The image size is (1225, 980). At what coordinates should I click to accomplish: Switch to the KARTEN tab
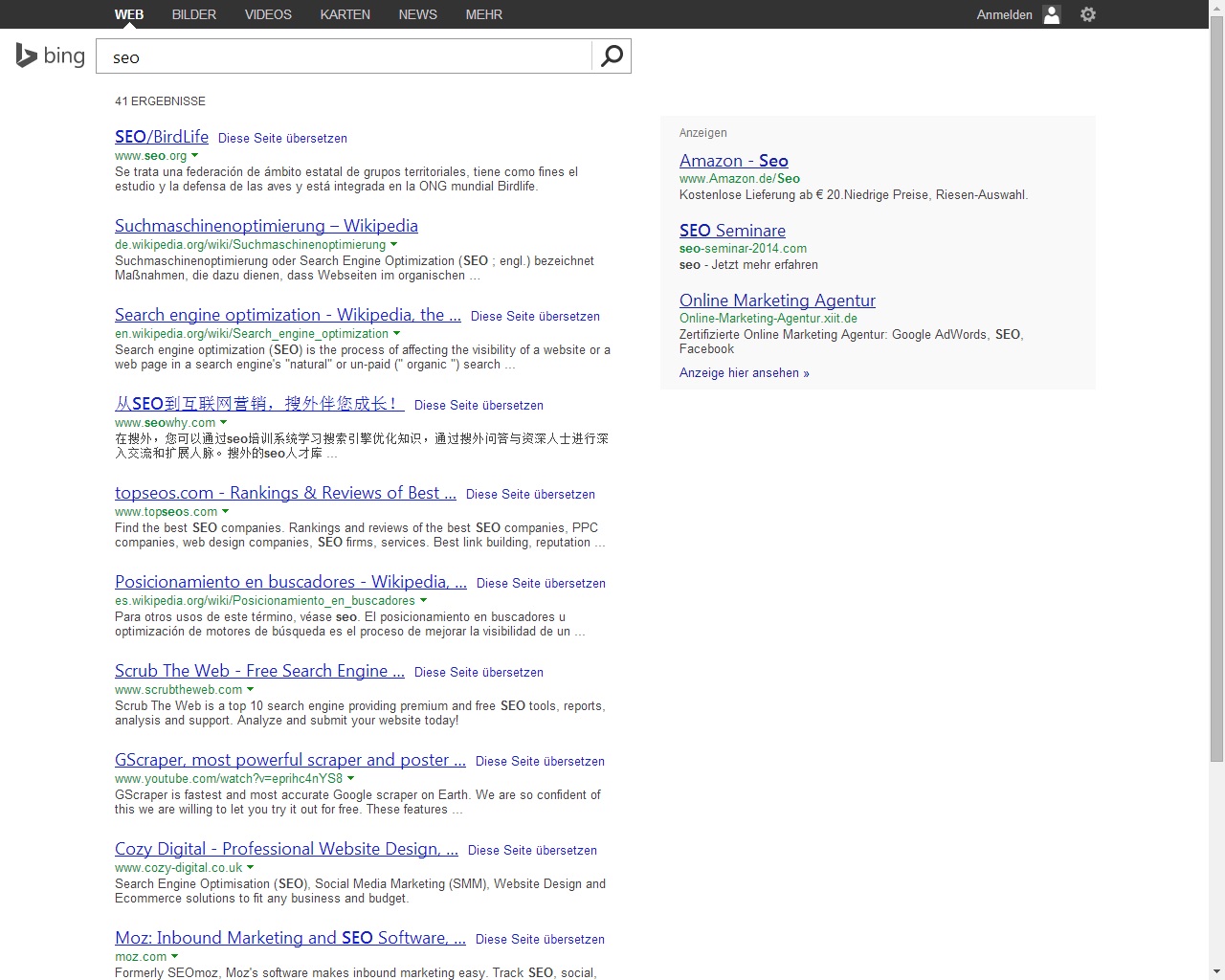(345, 14)
